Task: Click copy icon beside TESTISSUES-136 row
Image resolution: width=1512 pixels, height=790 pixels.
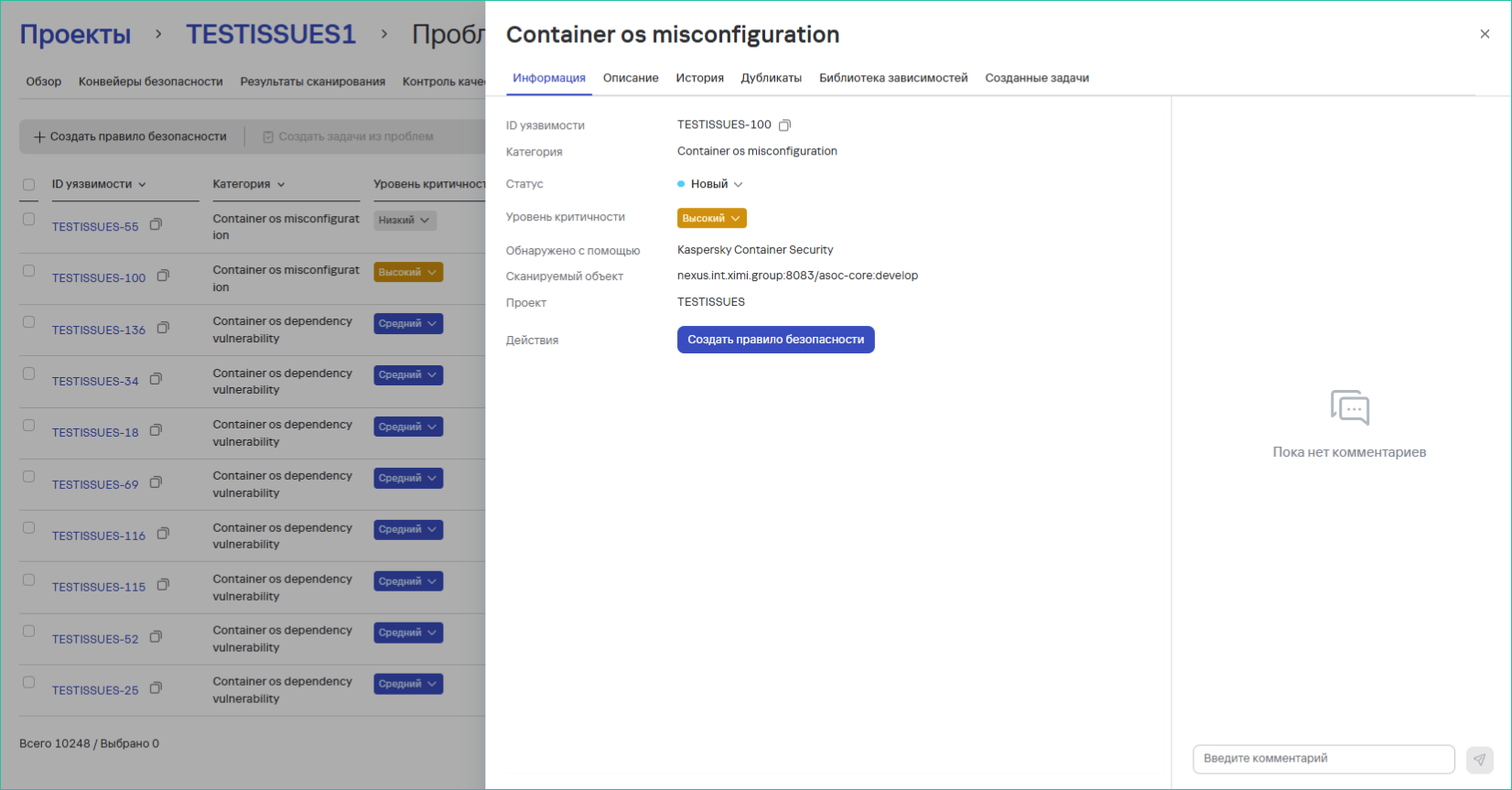Action: click(x=163, y=328)
